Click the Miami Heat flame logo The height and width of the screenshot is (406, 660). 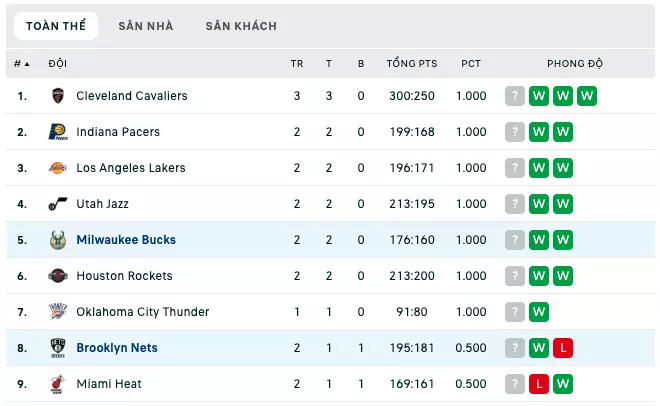(x=58, y=384)
